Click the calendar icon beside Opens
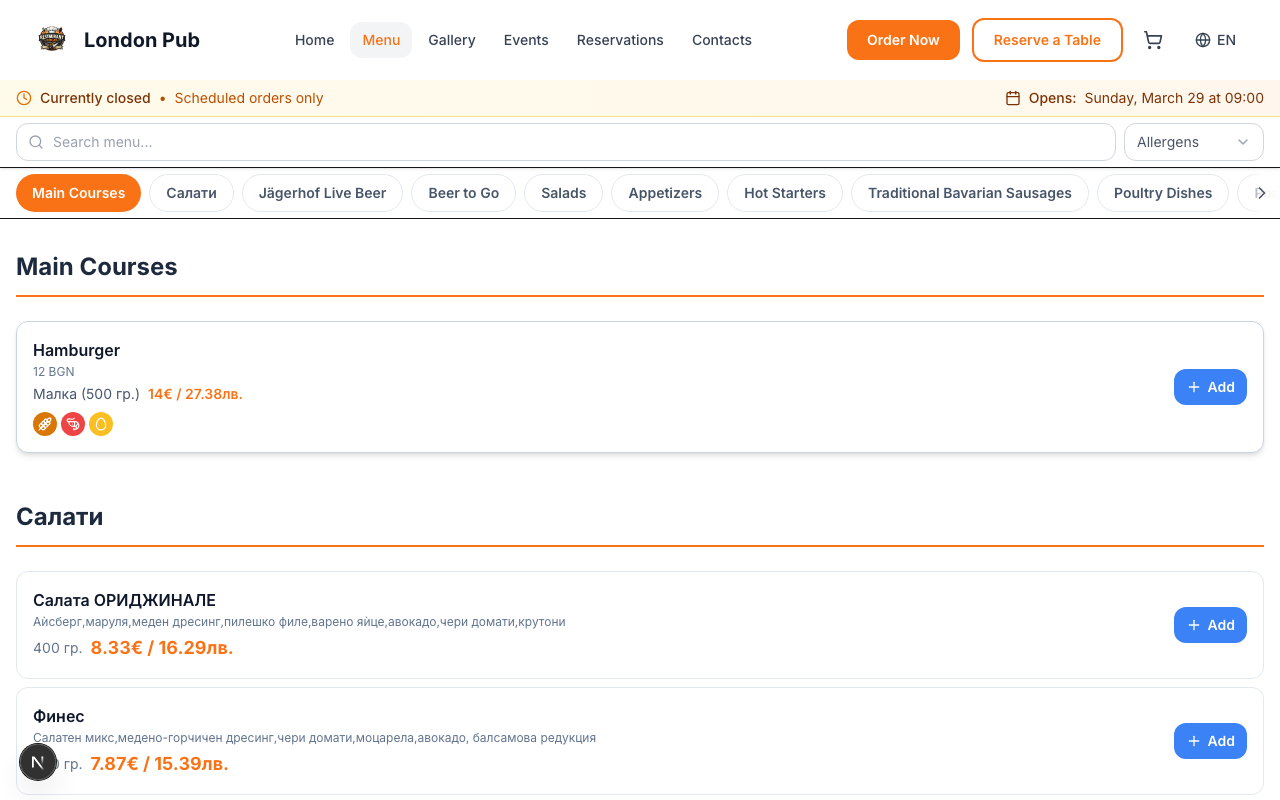This screenshot has height=800, width=1280. click(x=1013, y=98)
